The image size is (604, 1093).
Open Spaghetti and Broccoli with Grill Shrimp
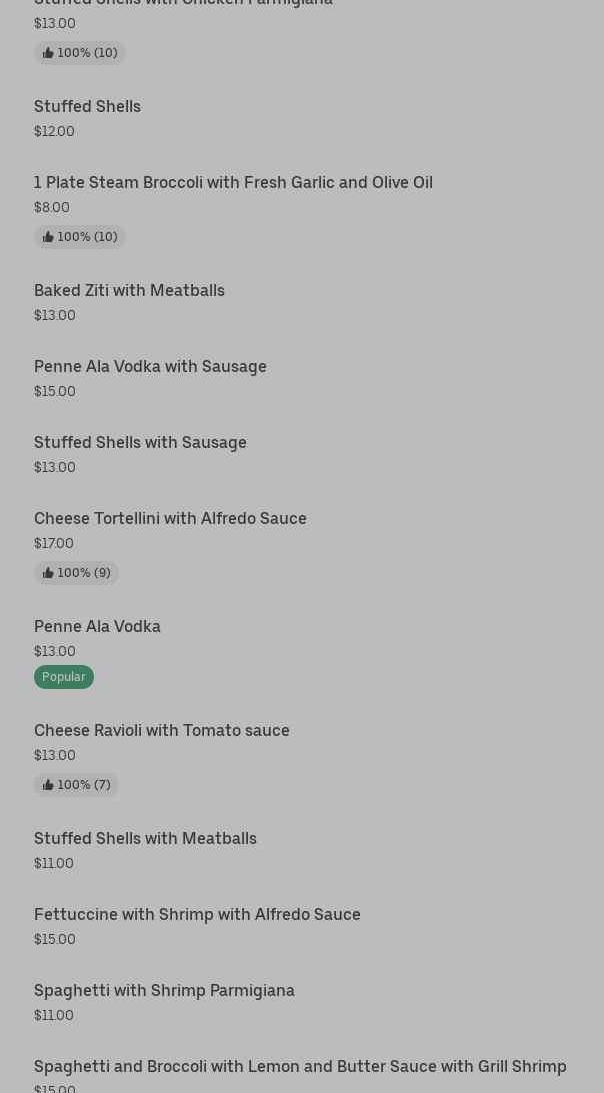pos(300,1066)
